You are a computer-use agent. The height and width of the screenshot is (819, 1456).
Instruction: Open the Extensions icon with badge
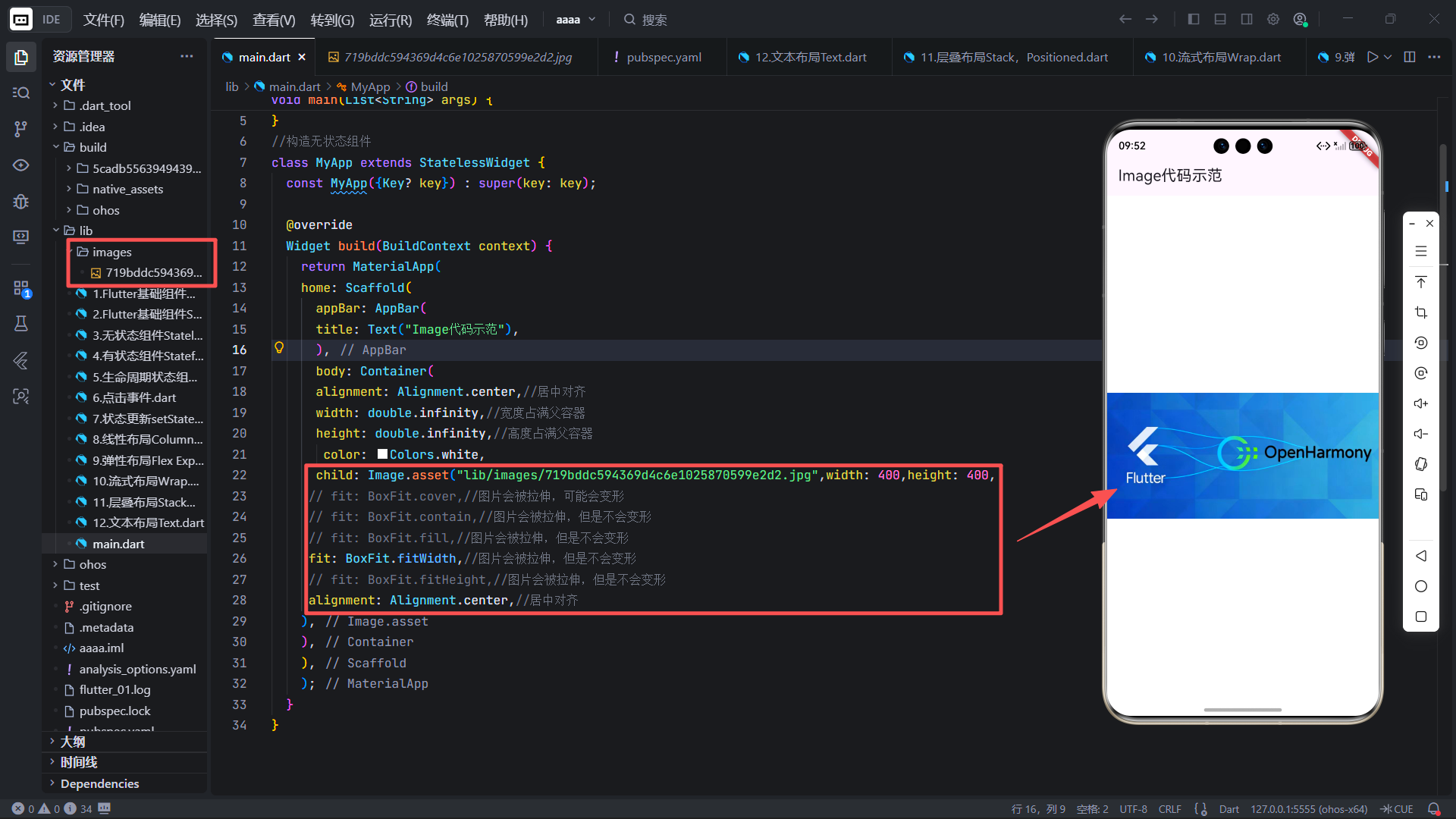pos(20,288)
